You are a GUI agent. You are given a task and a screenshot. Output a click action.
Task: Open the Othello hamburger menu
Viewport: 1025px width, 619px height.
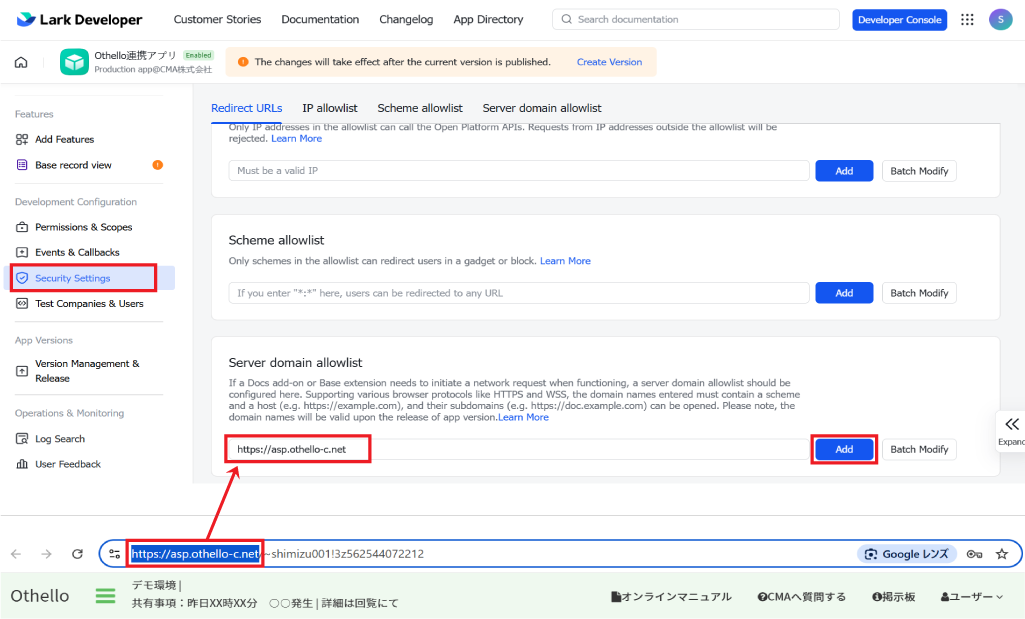105,595
